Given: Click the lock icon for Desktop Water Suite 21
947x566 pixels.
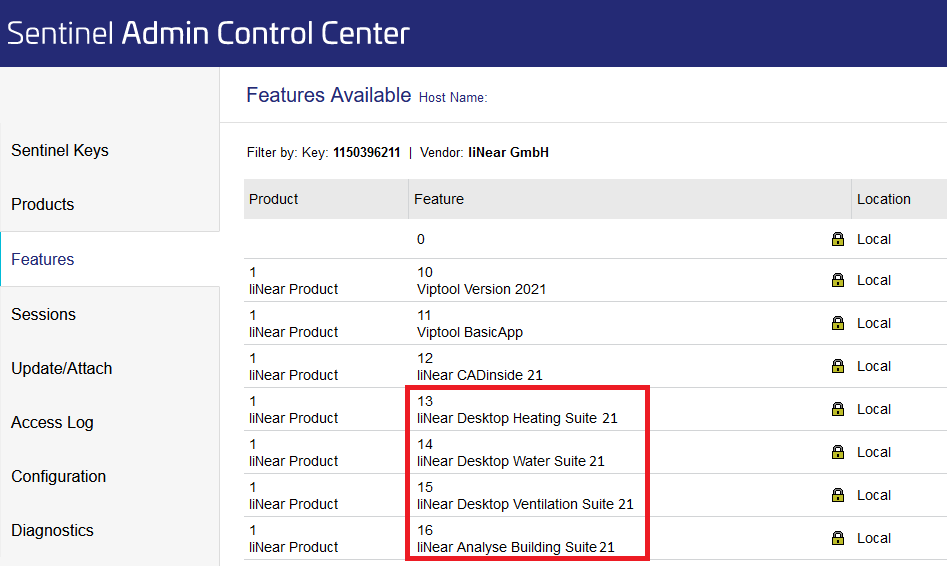Looking at the screenshot, I should (x=838, y=452).
